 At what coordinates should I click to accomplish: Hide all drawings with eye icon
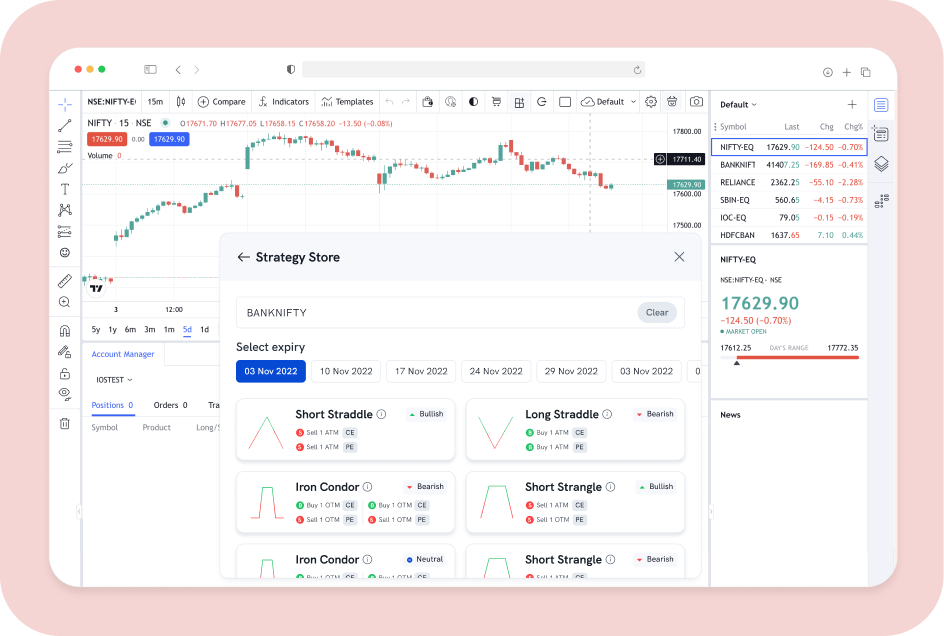[65, 394]
